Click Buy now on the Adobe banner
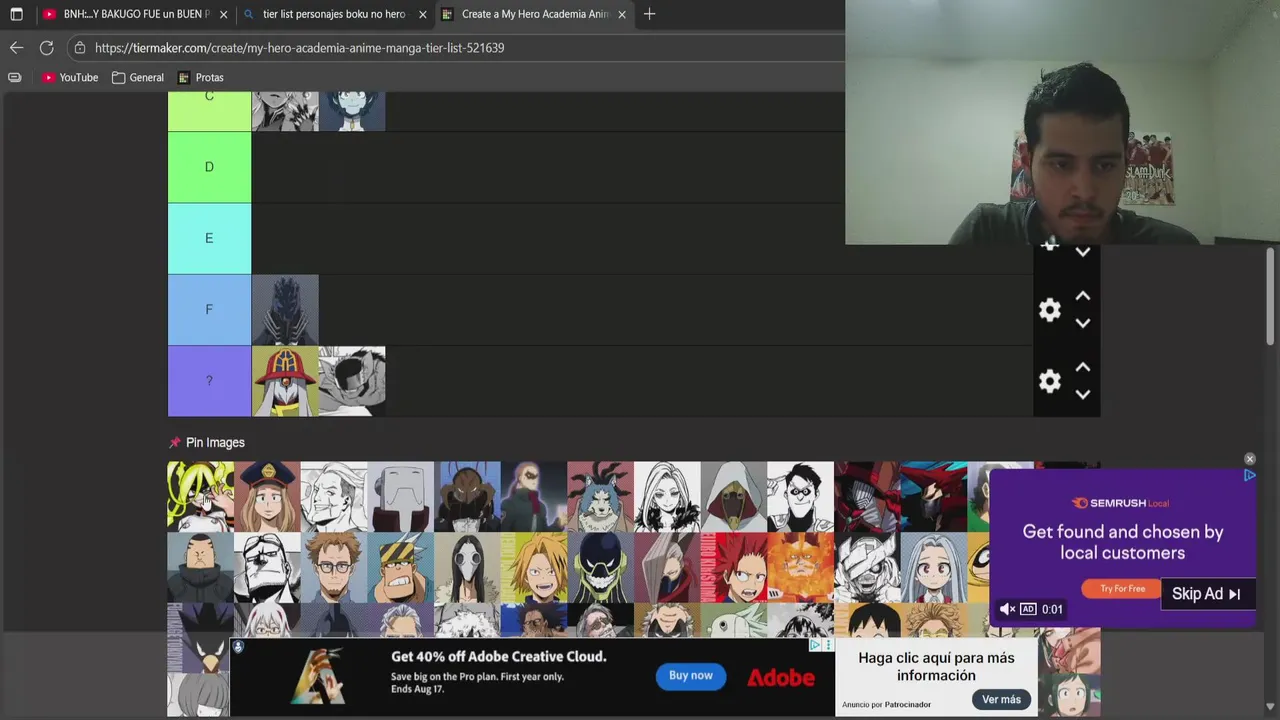 tap(691, 676)
